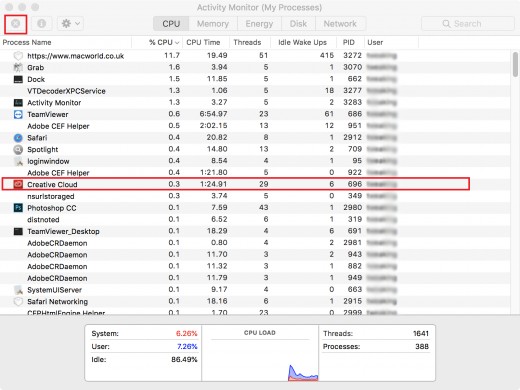Click the Quit Process stop icon
This screenshot has width=520, height=390.
[15, 24]
